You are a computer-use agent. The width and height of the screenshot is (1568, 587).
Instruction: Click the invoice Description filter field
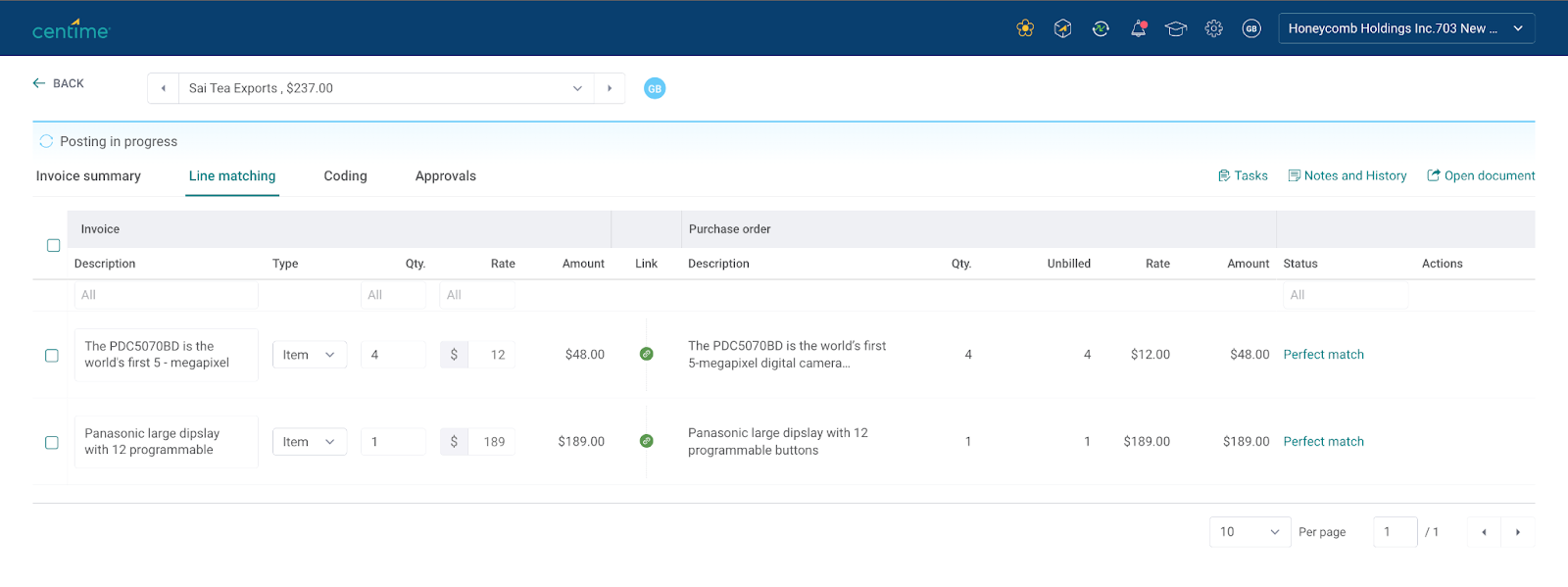166,295
